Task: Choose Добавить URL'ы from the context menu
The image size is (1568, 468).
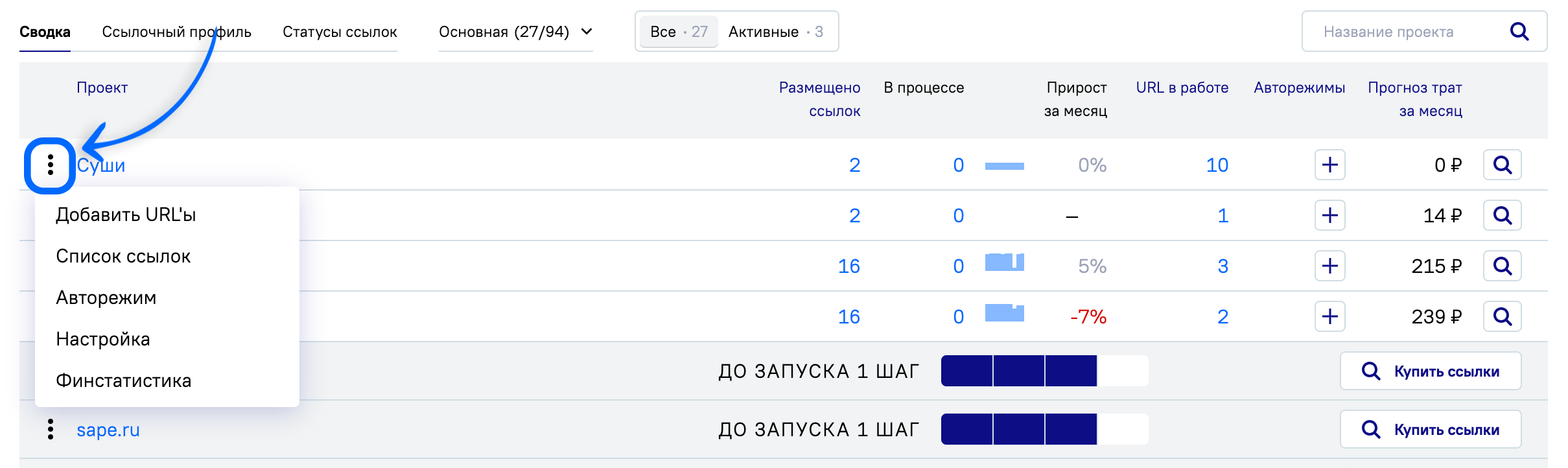Action: 126,215
